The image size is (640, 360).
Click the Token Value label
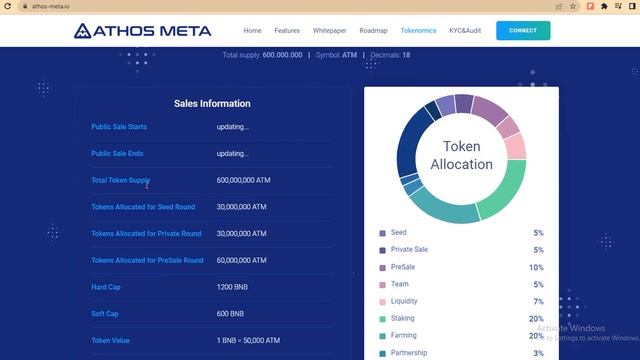click(x=110, y=340)
